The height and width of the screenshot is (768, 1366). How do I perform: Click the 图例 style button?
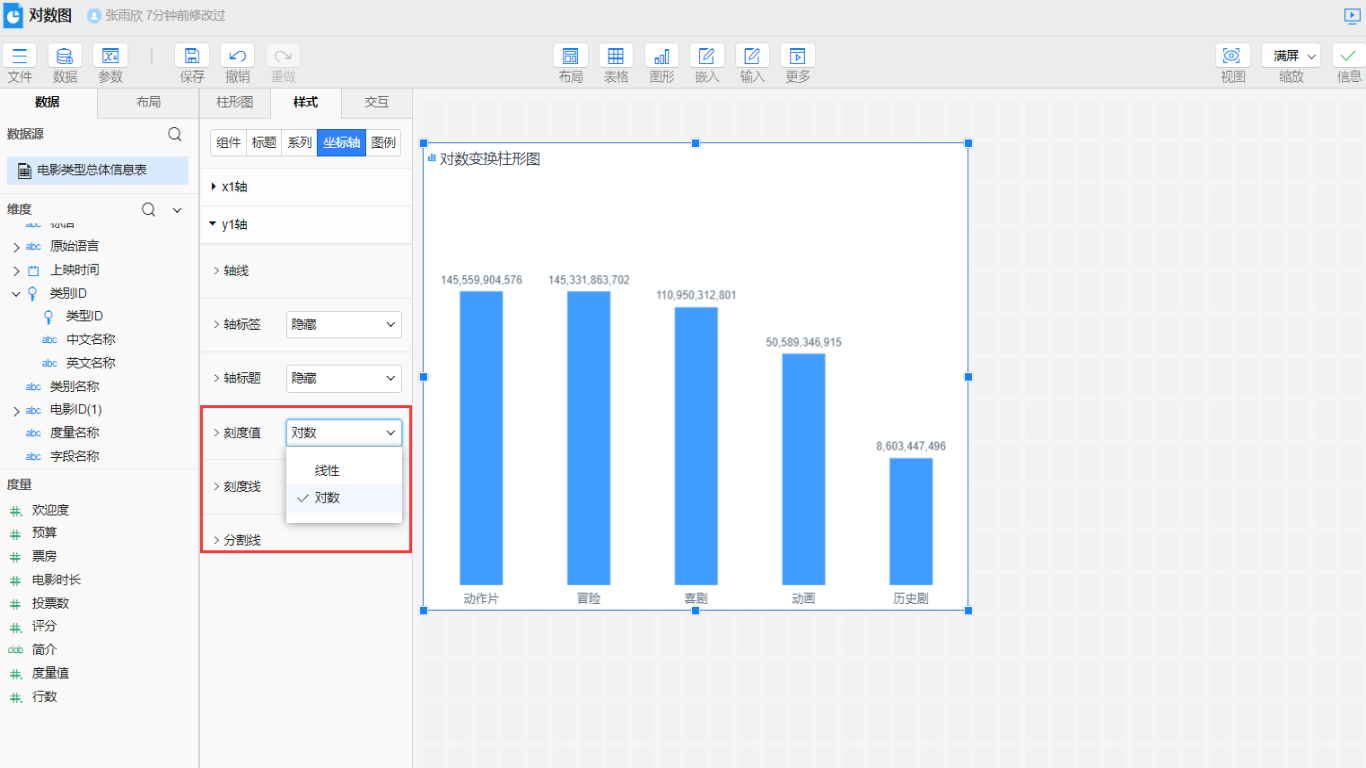click(383, 143)
